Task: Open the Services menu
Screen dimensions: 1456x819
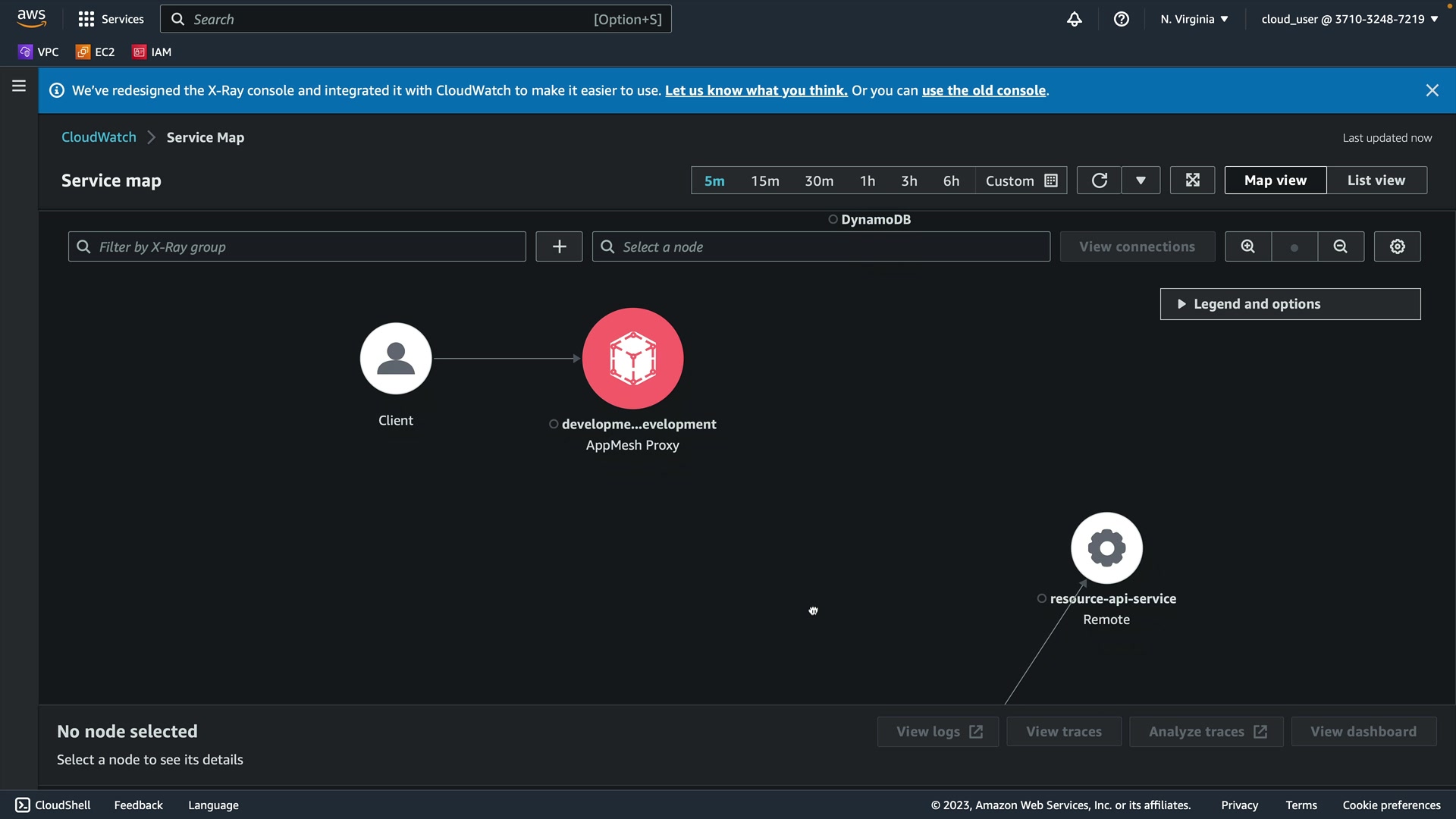Action: pyautogui.click(x=111, y=19)
